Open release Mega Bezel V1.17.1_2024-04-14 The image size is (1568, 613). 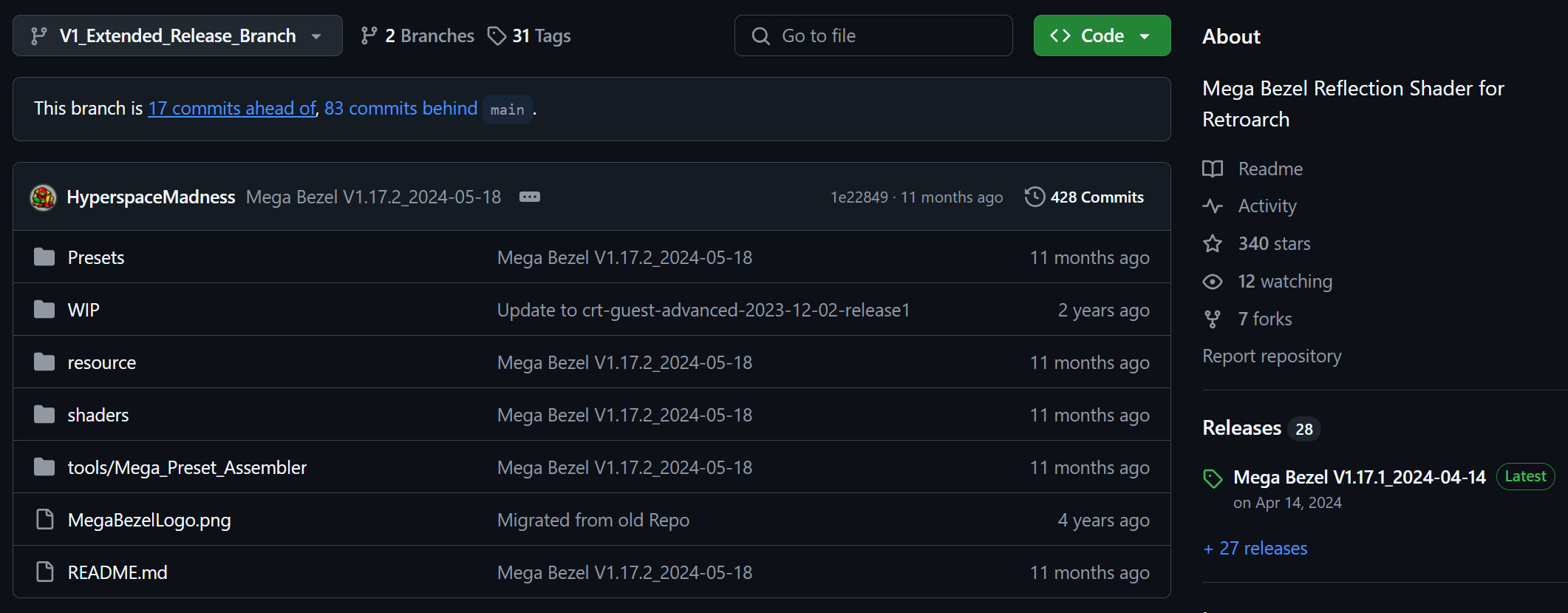(x=1360, y=477)
